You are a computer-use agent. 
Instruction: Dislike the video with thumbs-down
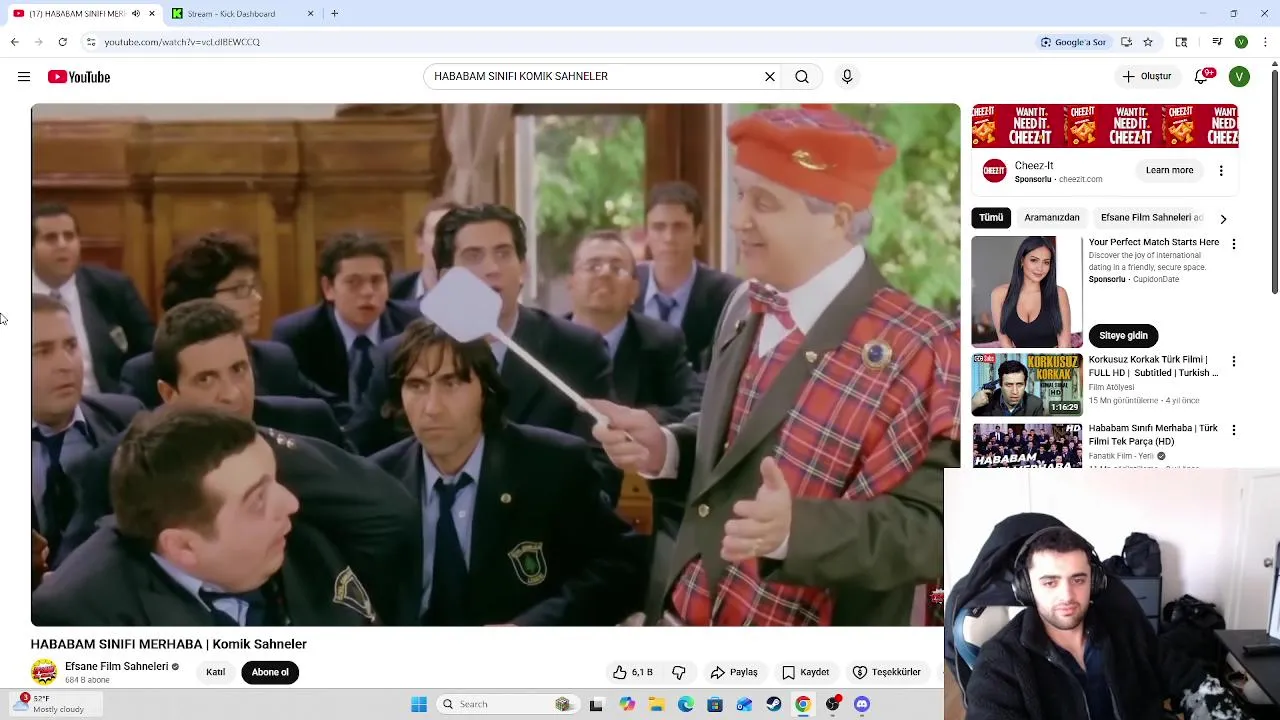679,672
